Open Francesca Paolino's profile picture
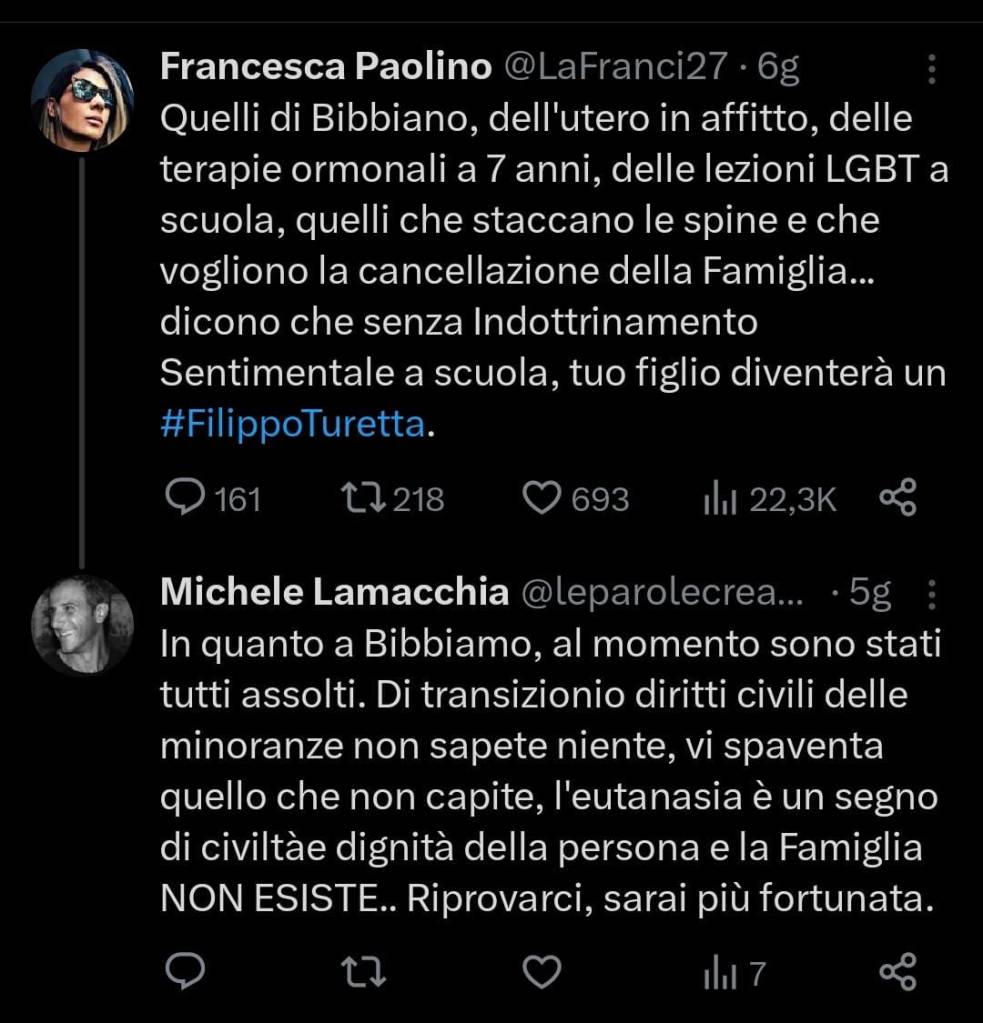The height and width of the screenshot is (1023, 983). pyautogui.click(x=82, y=99)
